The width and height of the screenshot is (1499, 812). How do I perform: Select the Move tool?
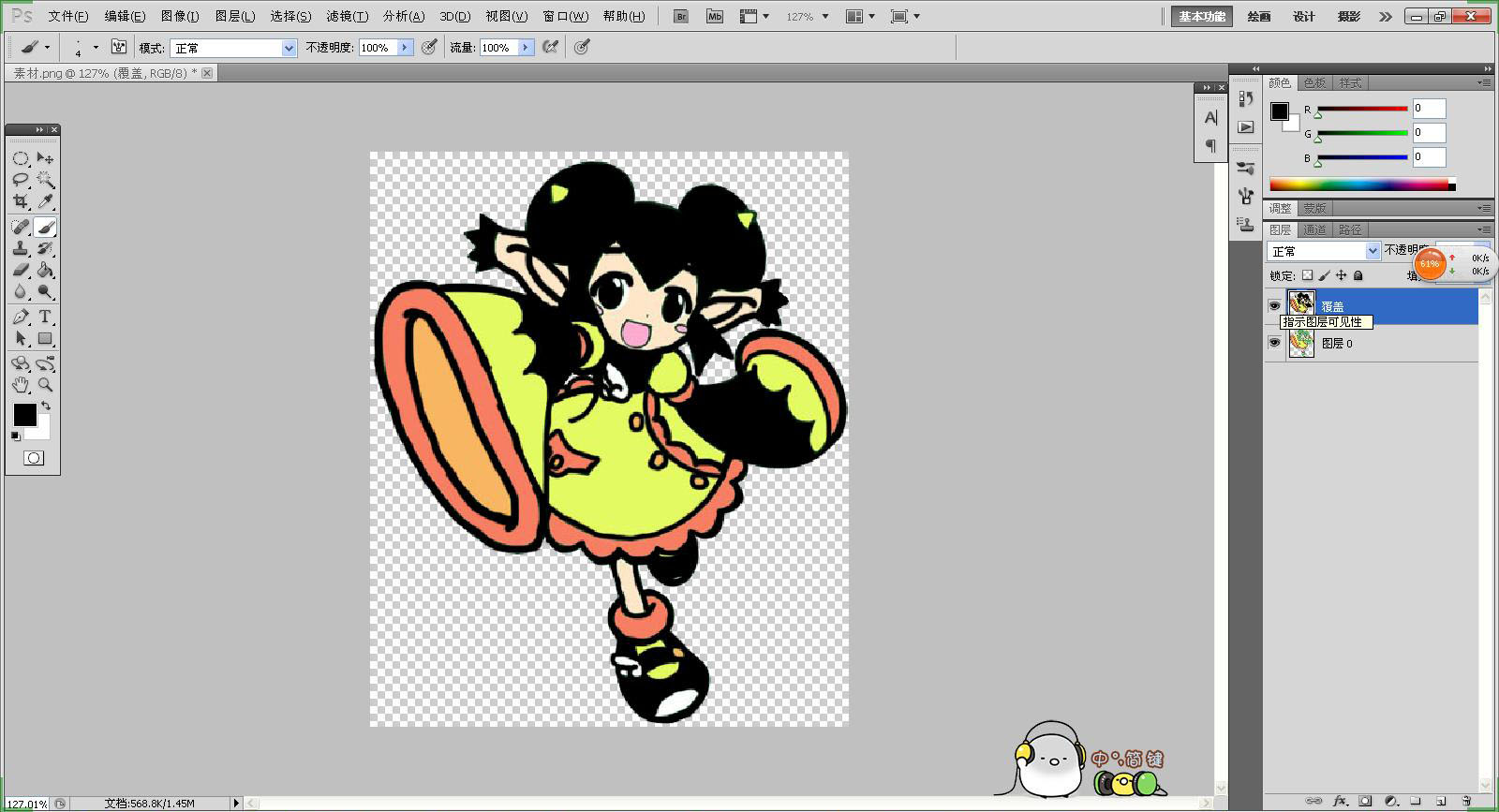[45, 158]
